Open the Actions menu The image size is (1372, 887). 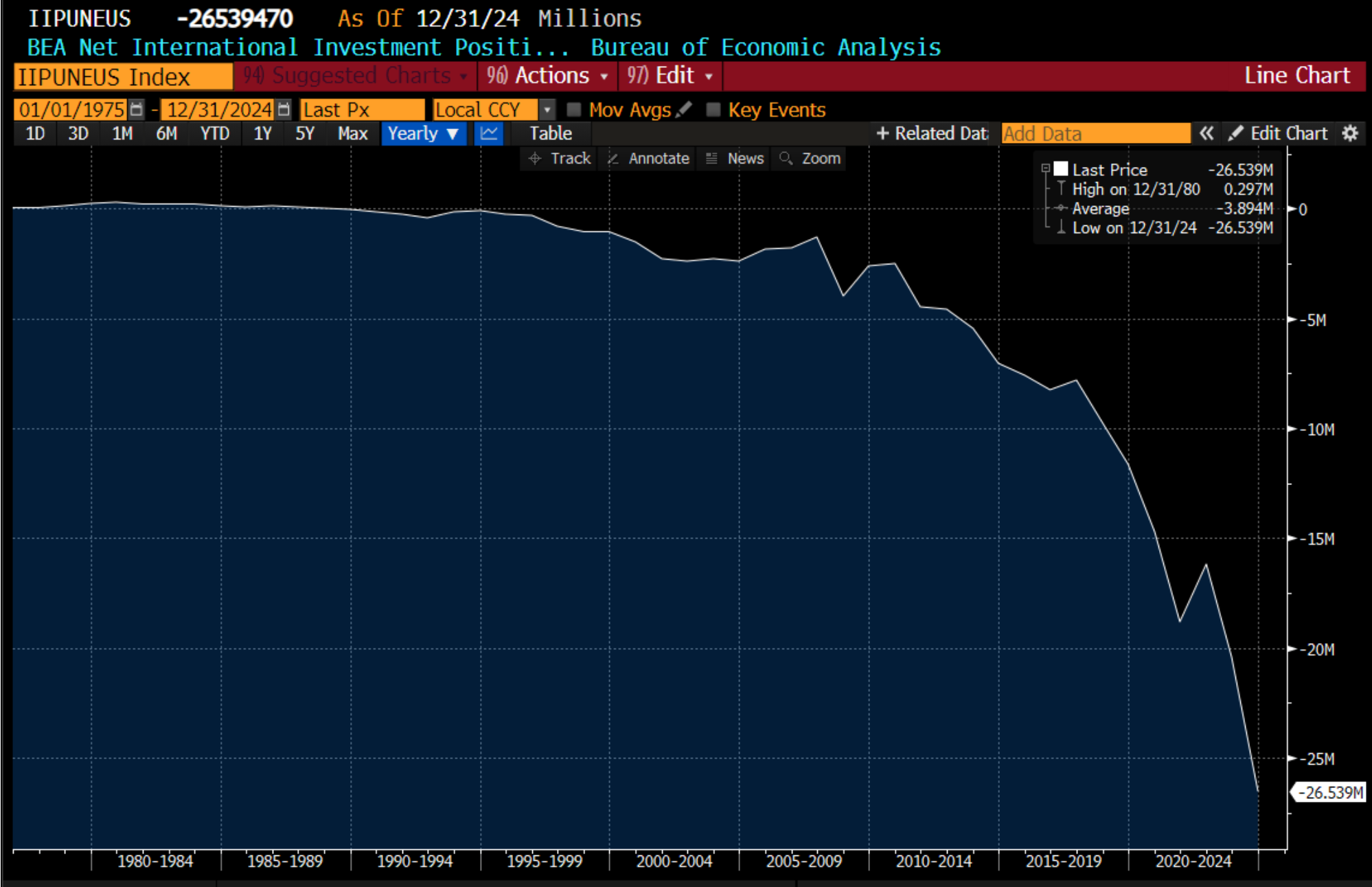coord(547,76)
